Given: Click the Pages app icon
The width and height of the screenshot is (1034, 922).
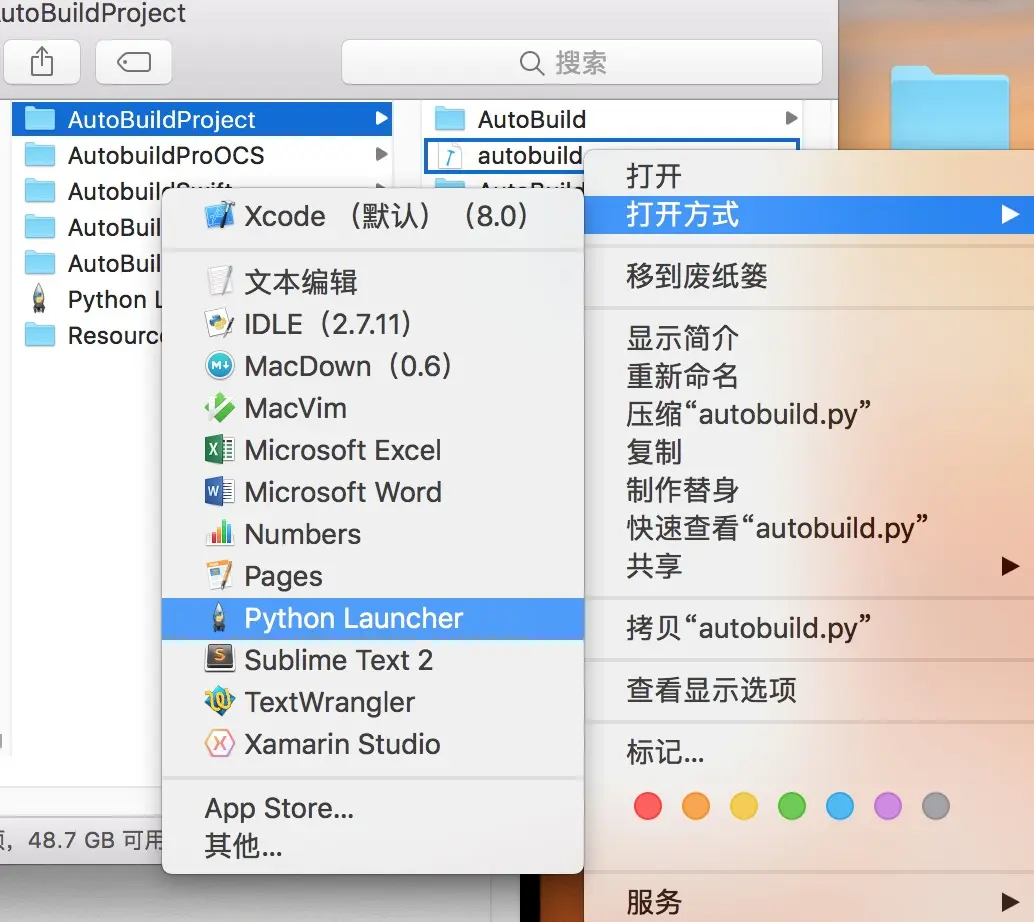Looking at the screenshot, I should [x=220, y=576].
